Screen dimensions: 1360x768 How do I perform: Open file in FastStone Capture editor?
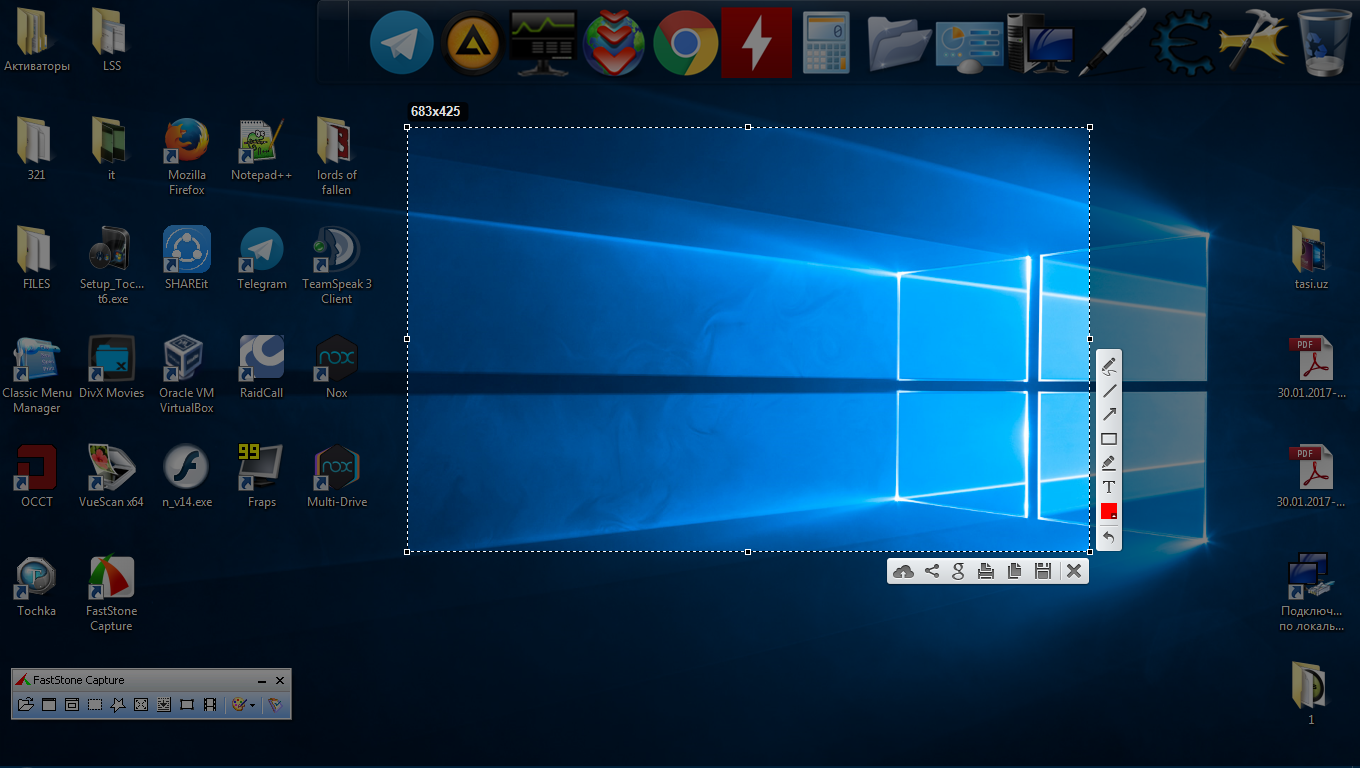(26, 705)
